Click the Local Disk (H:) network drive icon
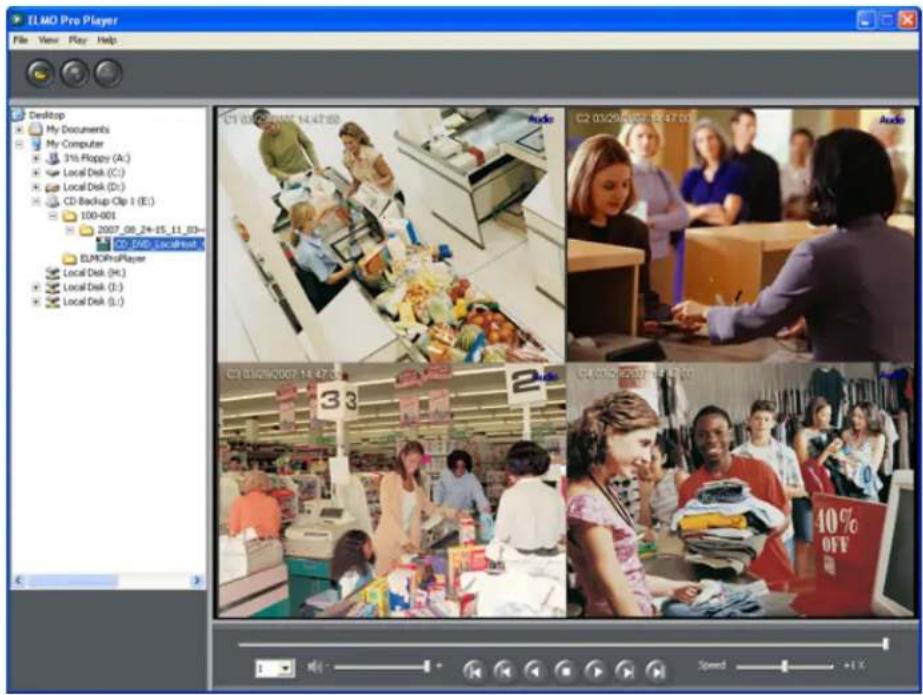 pyautogui.click(x=53, y=272)
